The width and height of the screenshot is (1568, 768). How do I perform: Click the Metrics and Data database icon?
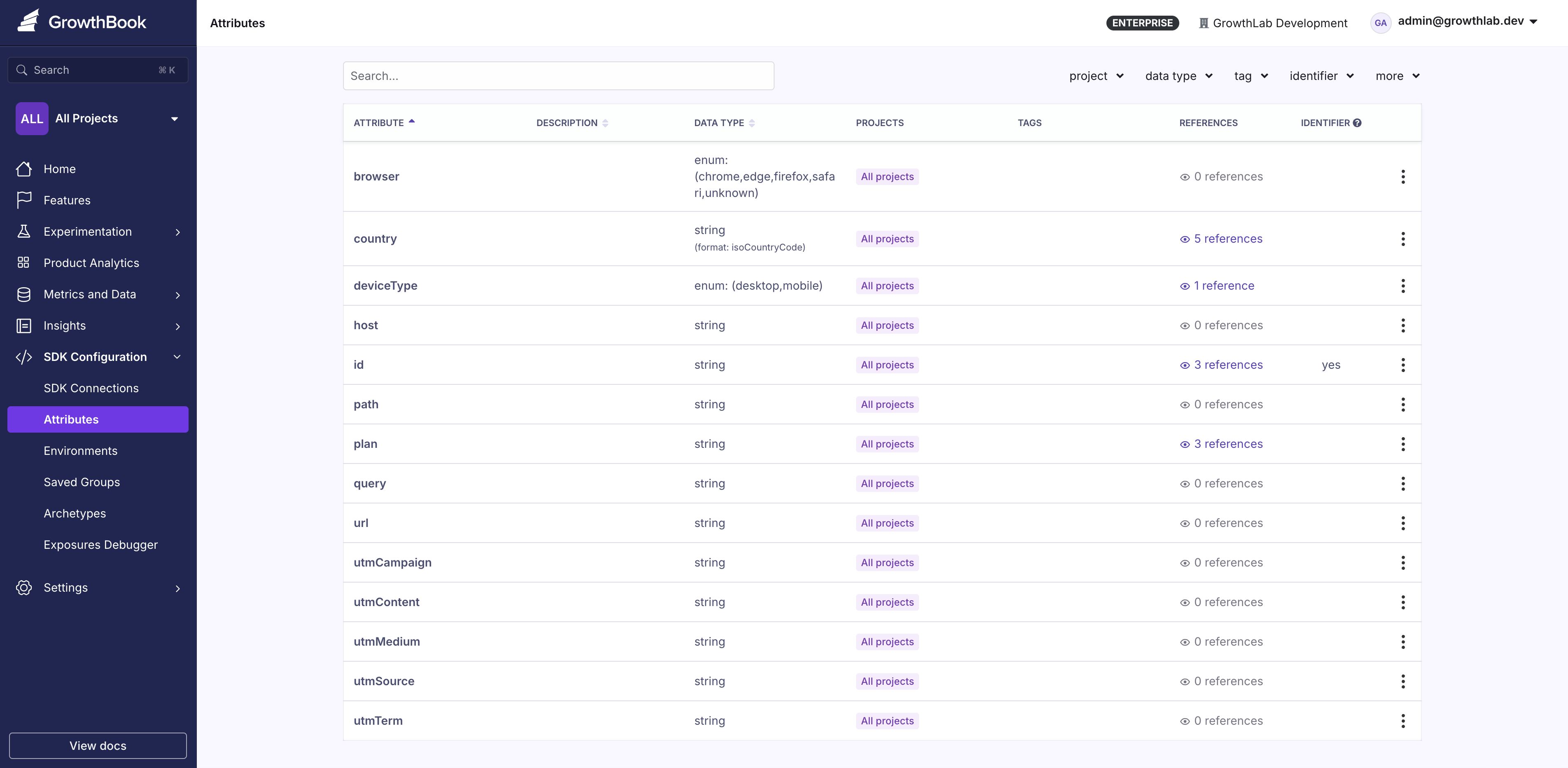[24, 294]
